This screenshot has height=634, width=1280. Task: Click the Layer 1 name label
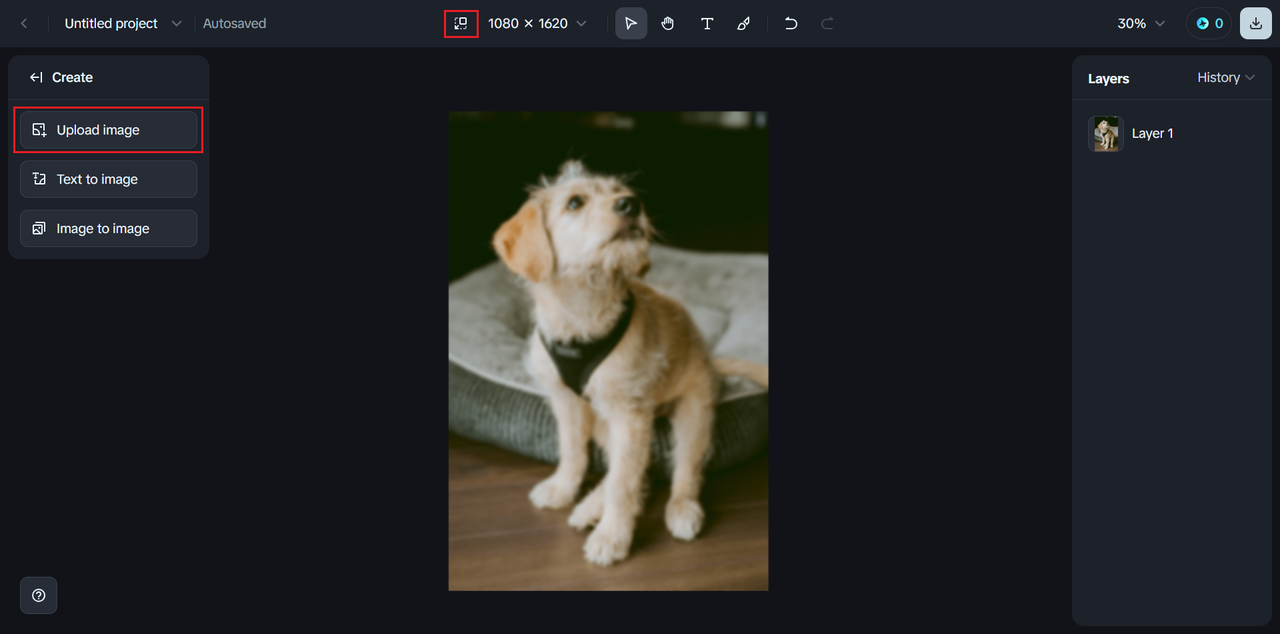click(1153, 133)
